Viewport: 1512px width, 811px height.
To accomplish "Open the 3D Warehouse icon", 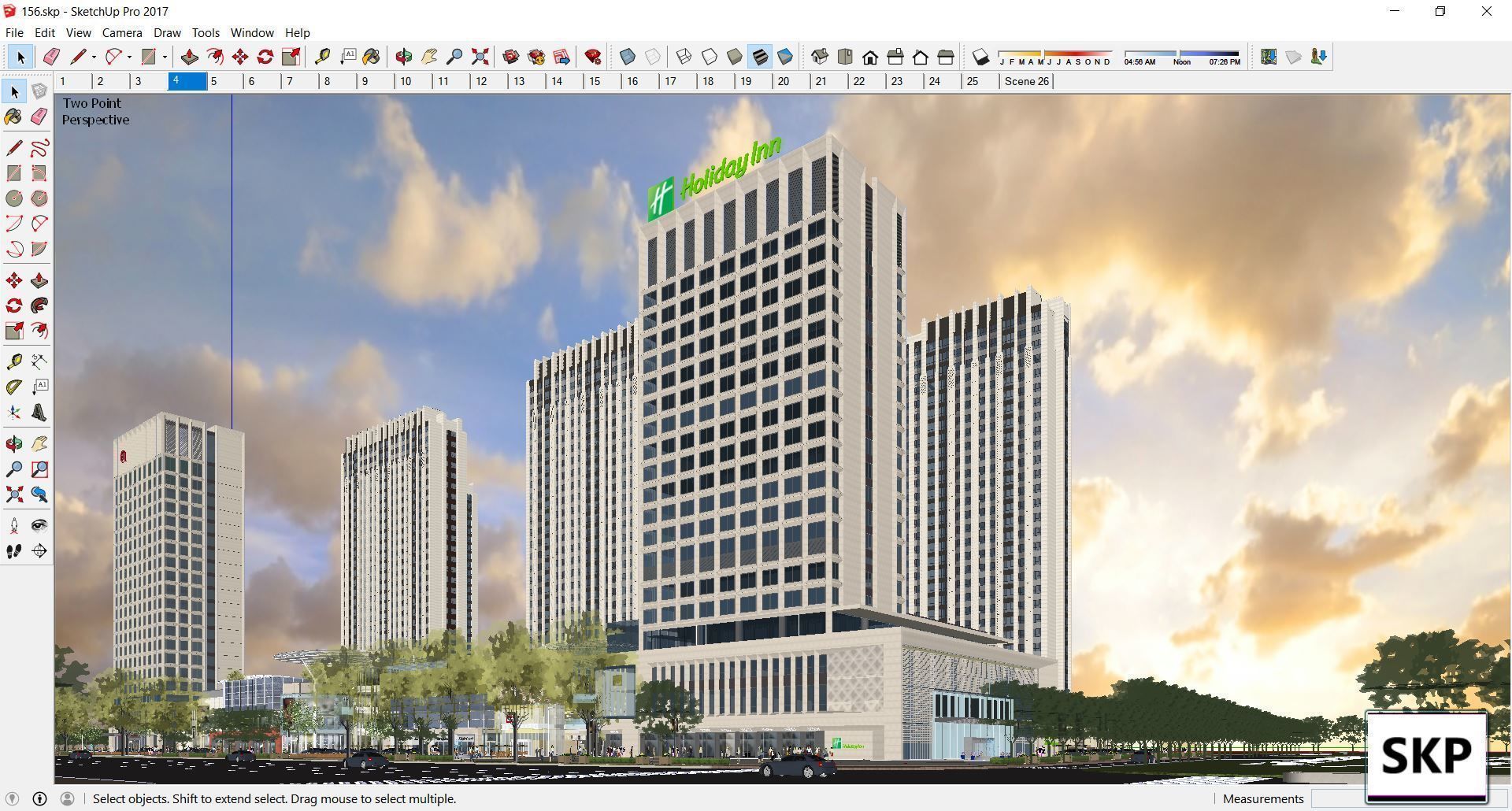I will click(x=511, y=57).
